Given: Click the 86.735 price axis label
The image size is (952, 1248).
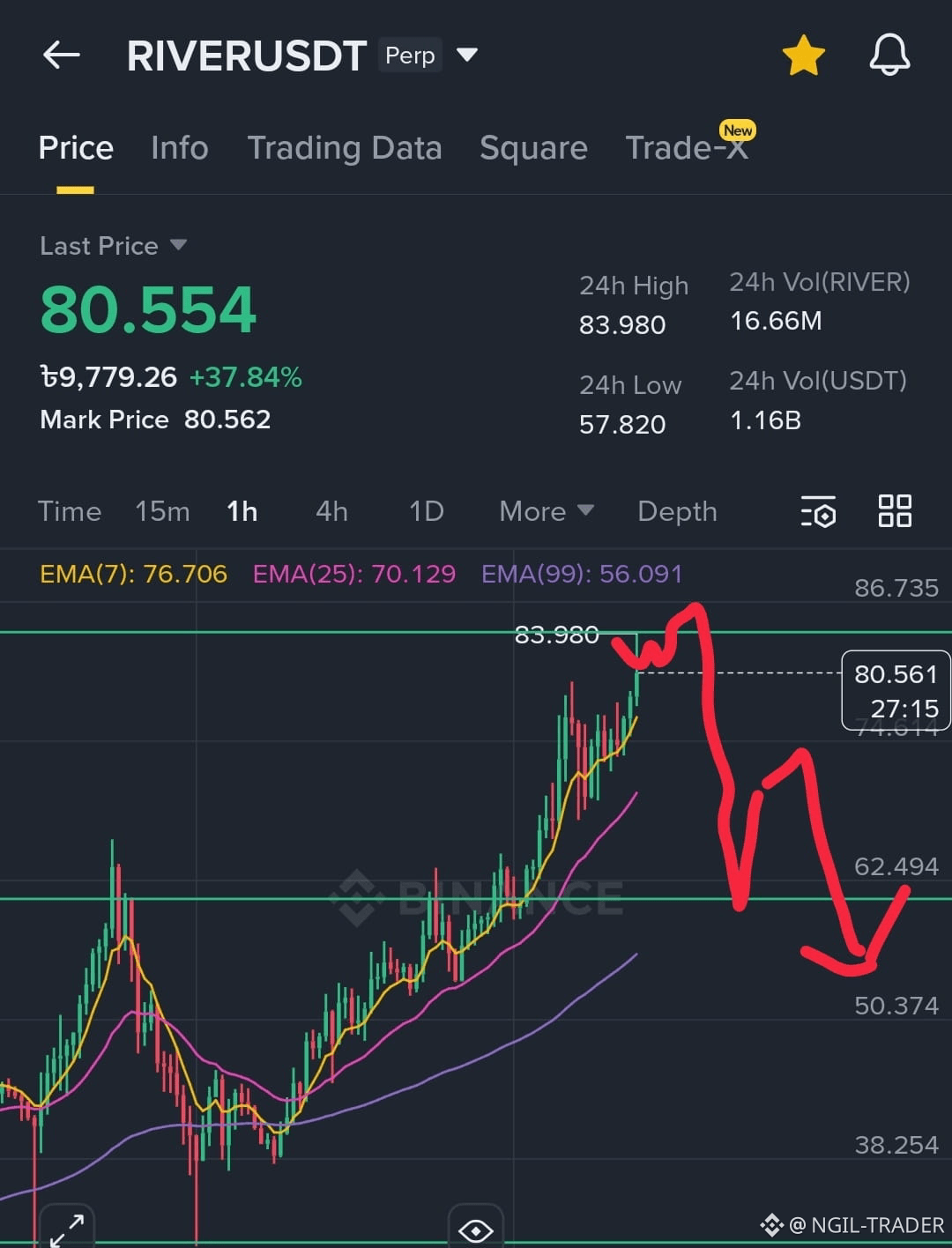Looking at the screenshot, I should pos(896,588).
